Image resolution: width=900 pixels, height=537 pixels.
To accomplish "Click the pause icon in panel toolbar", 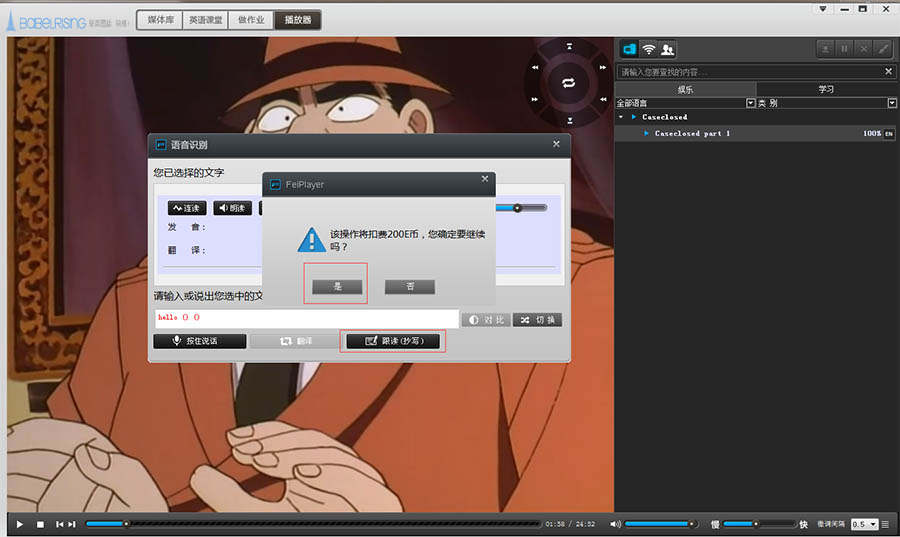I will click(844, 49).
